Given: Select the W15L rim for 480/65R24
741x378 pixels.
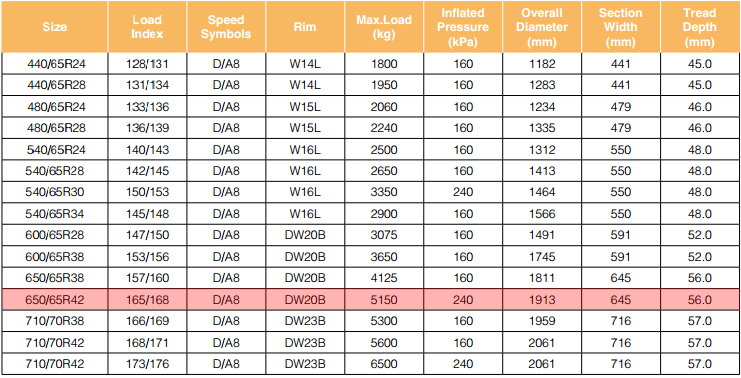Looking at the screenshot, I should coord(305,107).
